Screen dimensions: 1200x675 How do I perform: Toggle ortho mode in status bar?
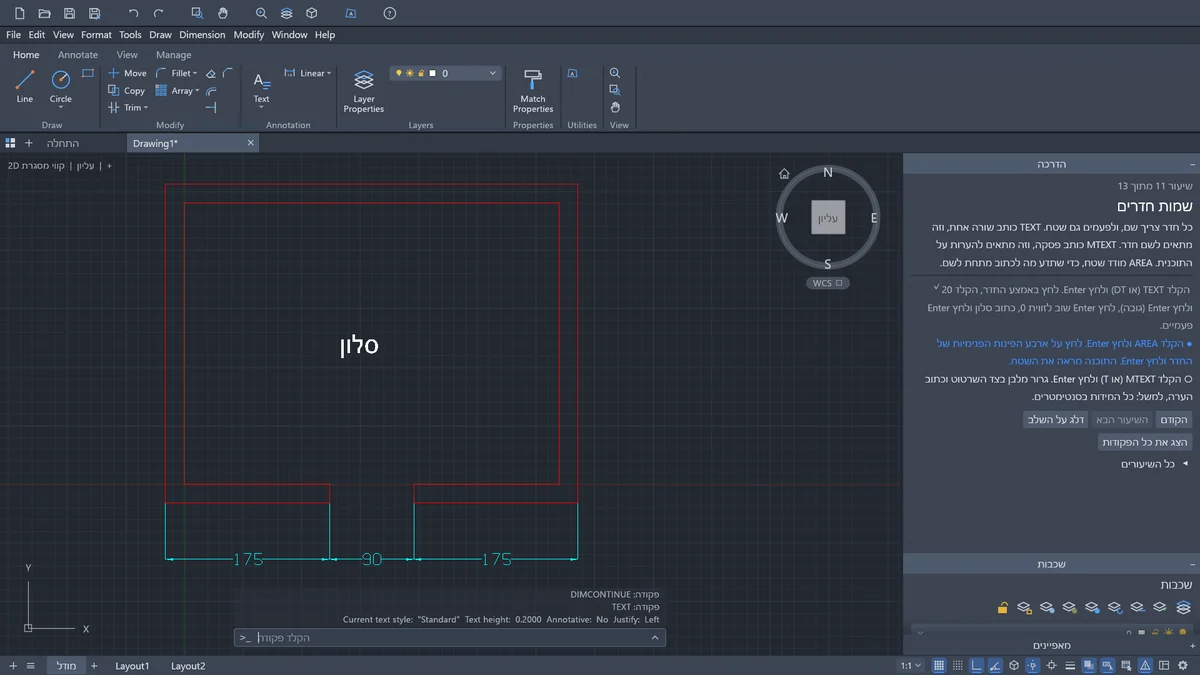click(977, 665)
